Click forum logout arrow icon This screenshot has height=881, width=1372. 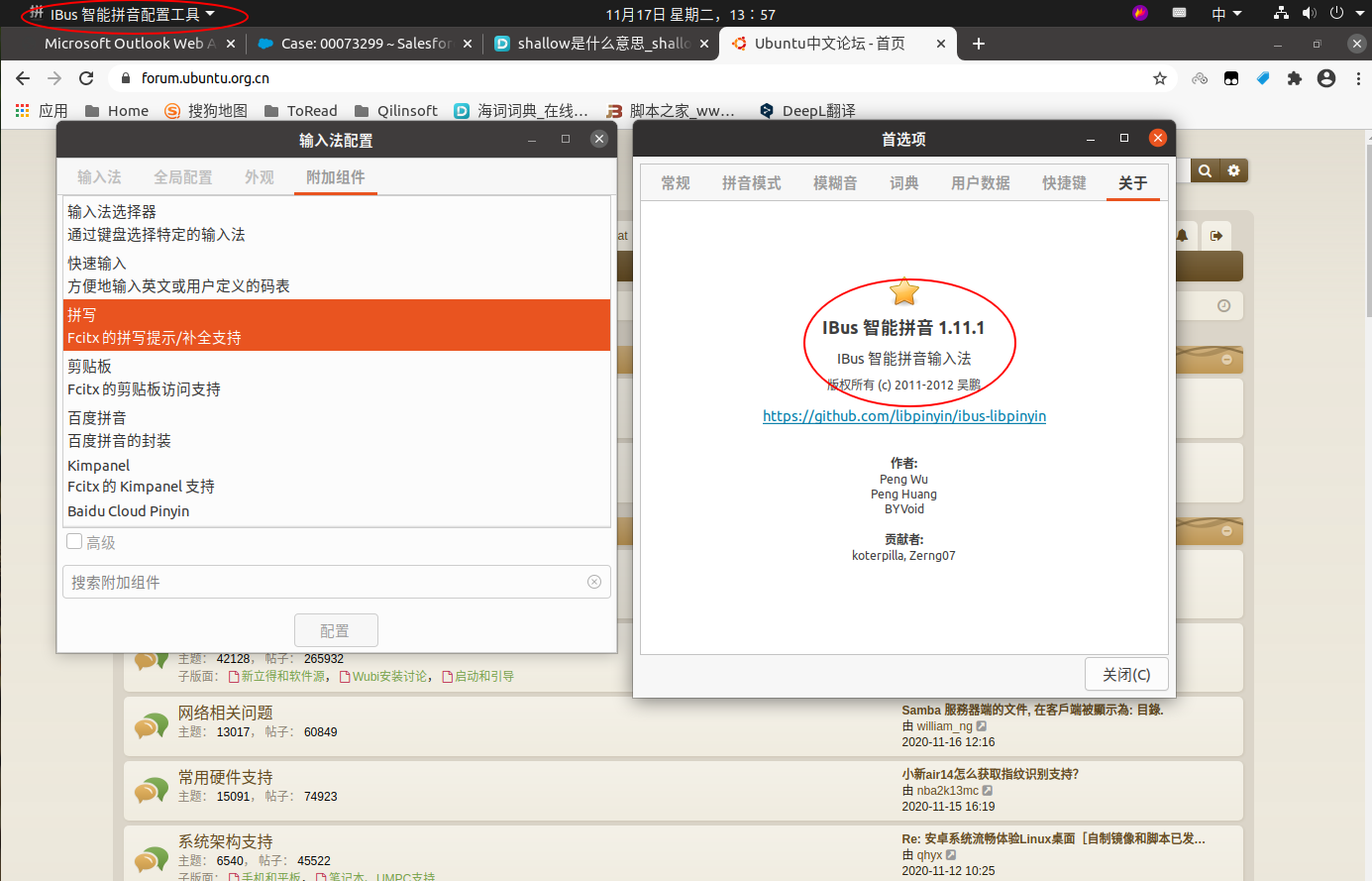pyautogui.click(x=1216, y=236)
